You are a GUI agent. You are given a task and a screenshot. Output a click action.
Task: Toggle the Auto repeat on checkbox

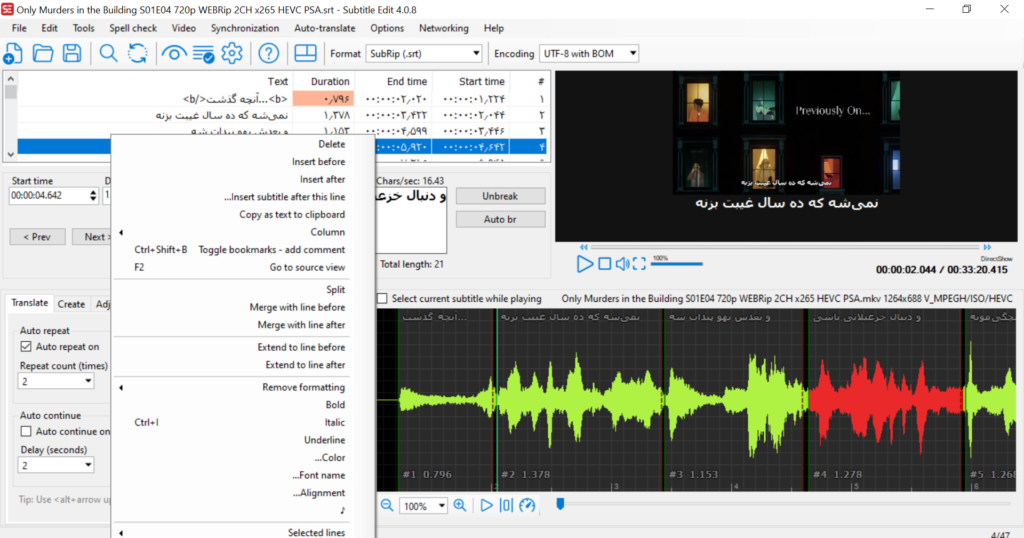[x=27, y=347]
